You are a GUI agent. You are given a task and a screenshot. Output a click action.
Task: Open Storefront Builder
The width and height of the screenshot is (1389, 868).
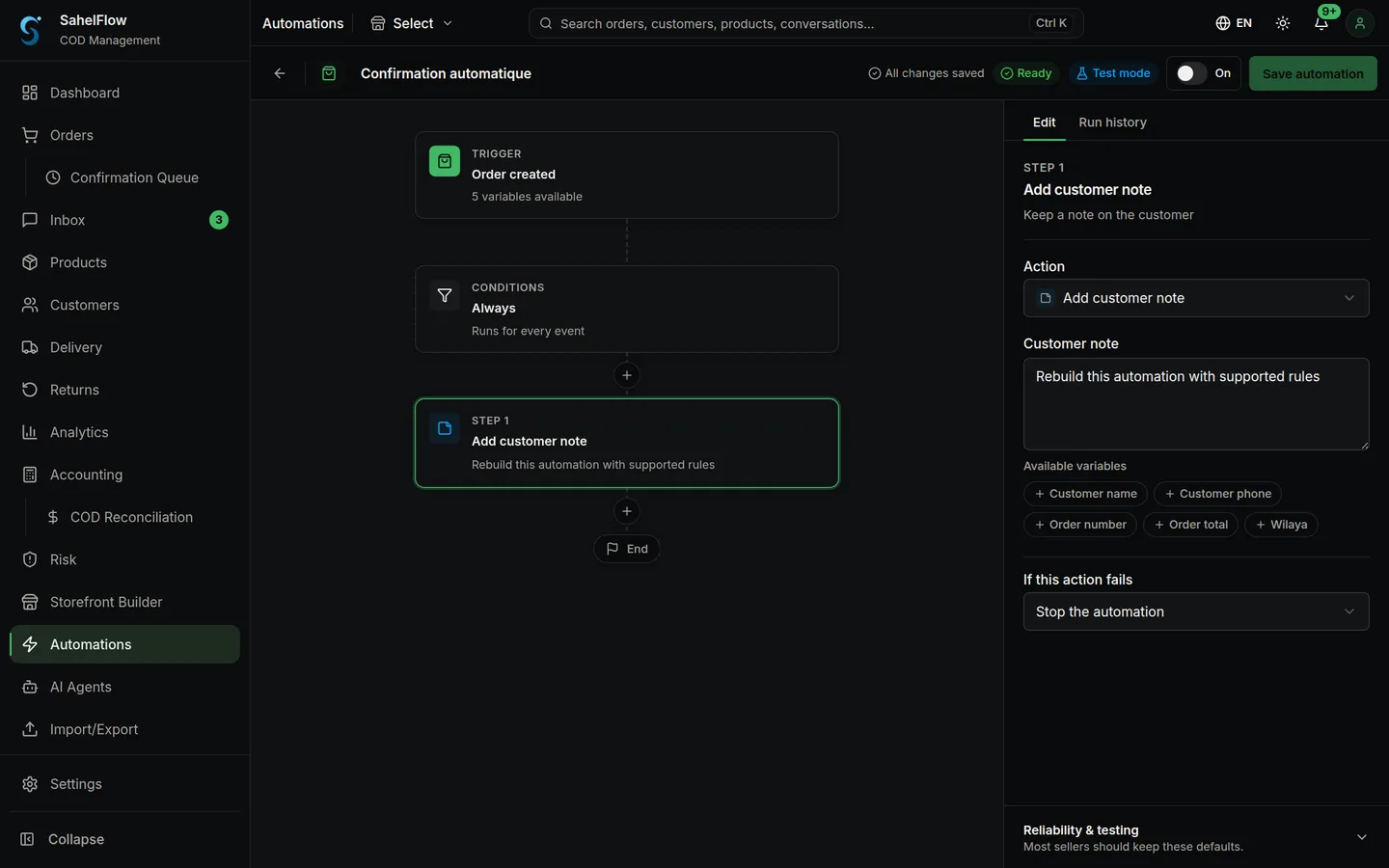[124, 602]
